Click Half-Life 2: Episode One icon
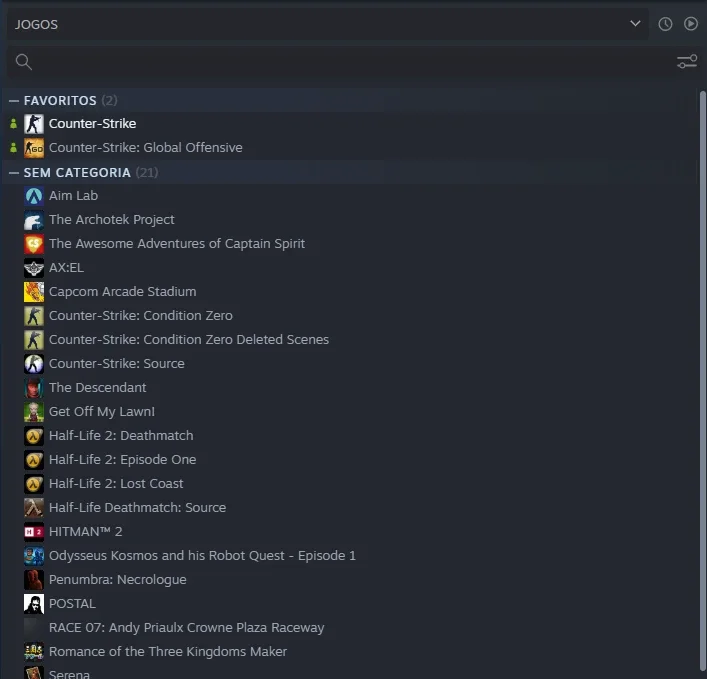 coord(34,460)
